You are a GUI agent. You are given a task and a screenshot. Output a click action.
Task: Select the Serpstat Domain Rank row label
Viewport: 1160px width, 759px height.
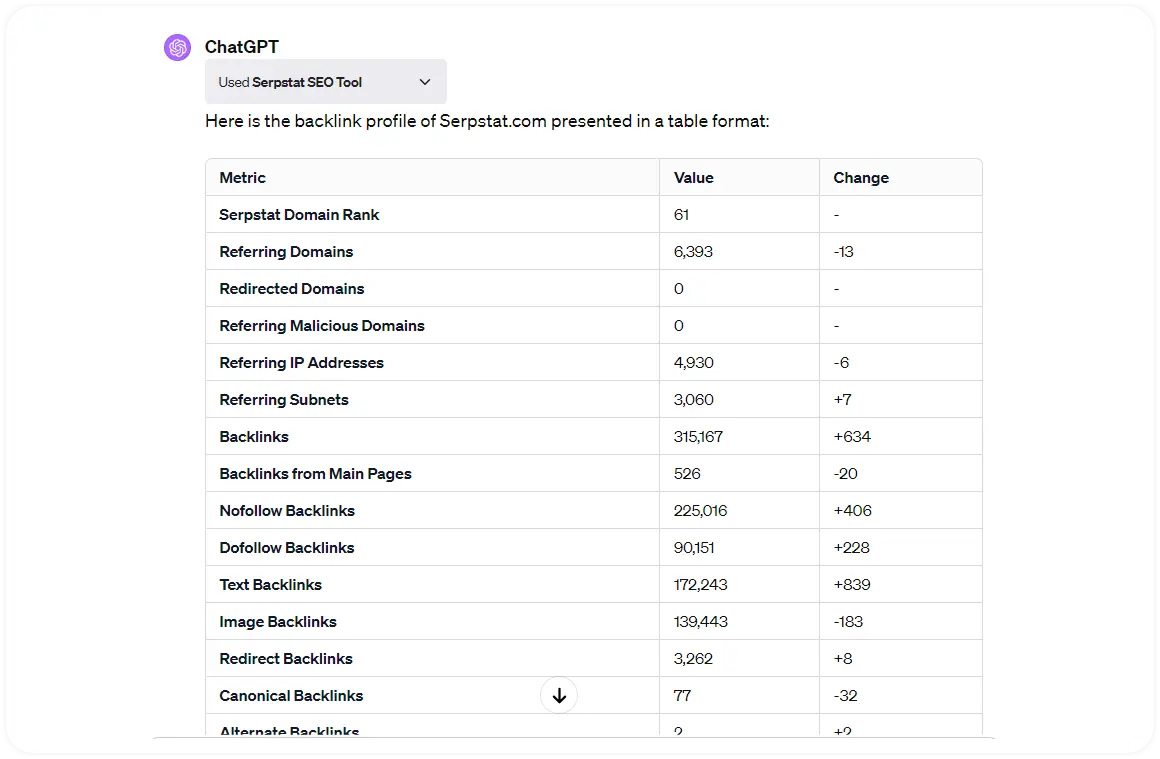(x=299, y=215)
